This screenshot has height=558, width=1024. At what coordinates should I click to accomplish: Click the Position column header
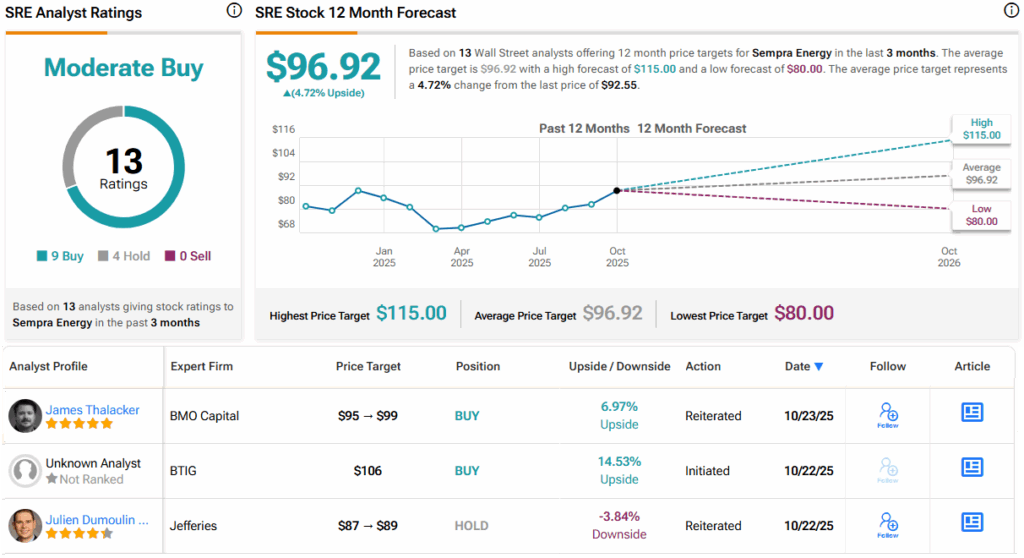click(x=478, y=367)
